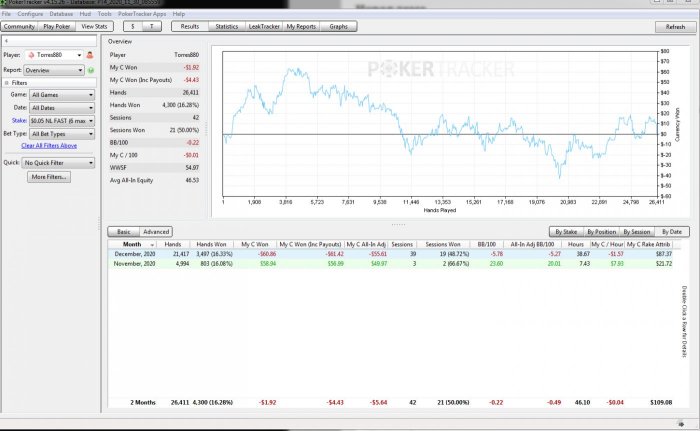700x431 pixels.
Task: Click the green refresh icon next to Report
Action: 91,71
